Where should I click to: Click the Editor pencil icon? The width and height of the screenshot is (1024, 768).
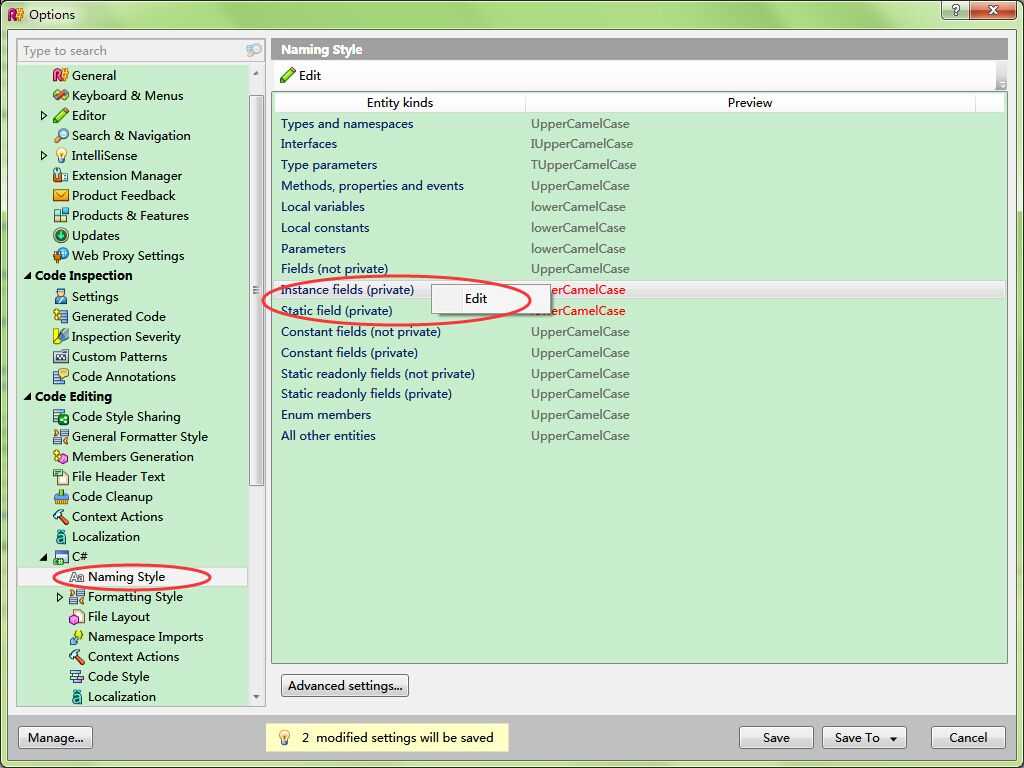point(61,116)
